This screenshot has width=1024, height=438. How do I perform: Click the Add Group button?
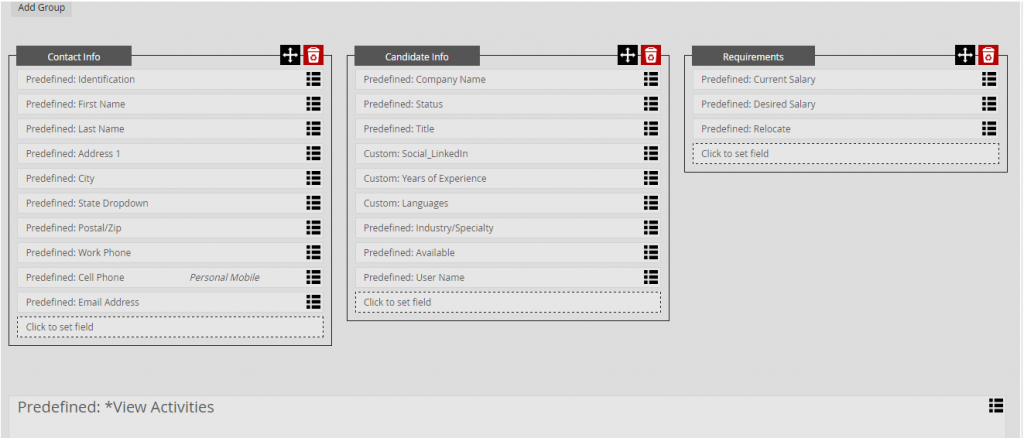[x=41, y=8]
